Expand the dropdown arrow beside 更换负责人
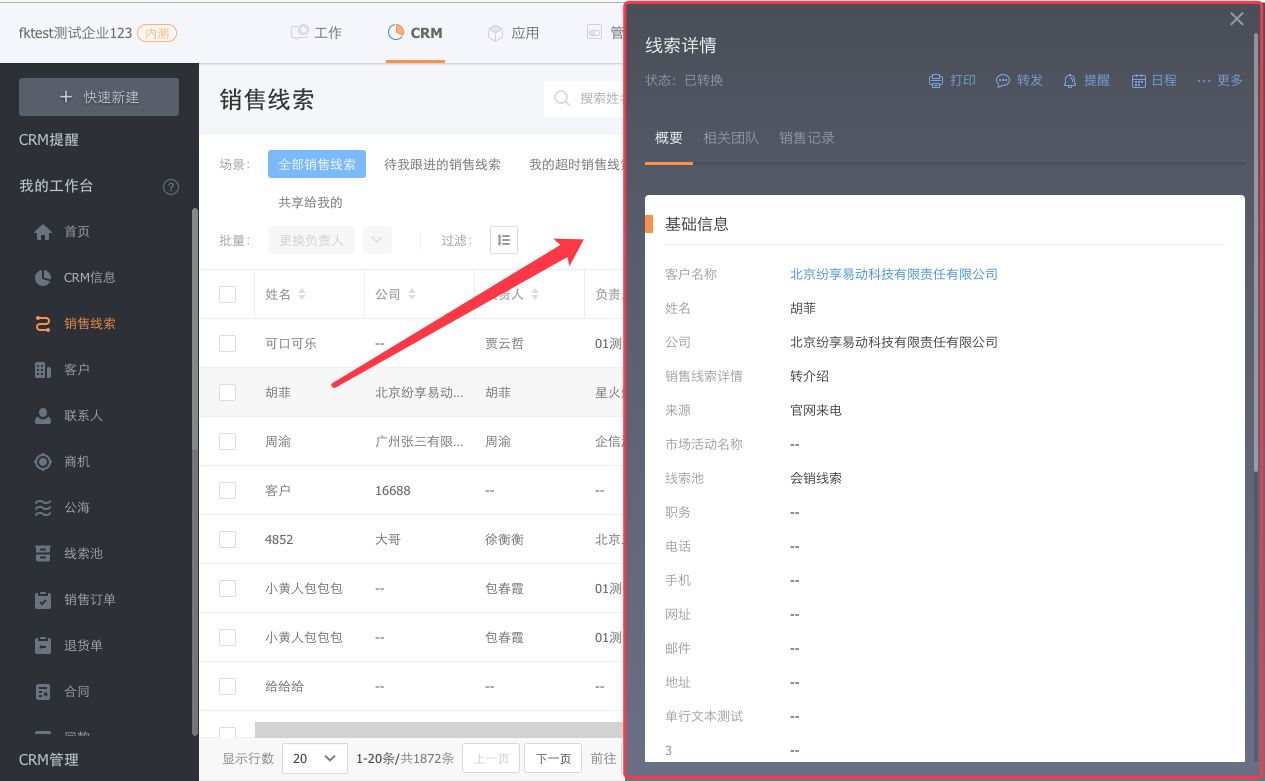Image resolution: width=1265 pixels, height=781 pixels. pyautogui.click(x=377, y=240)
